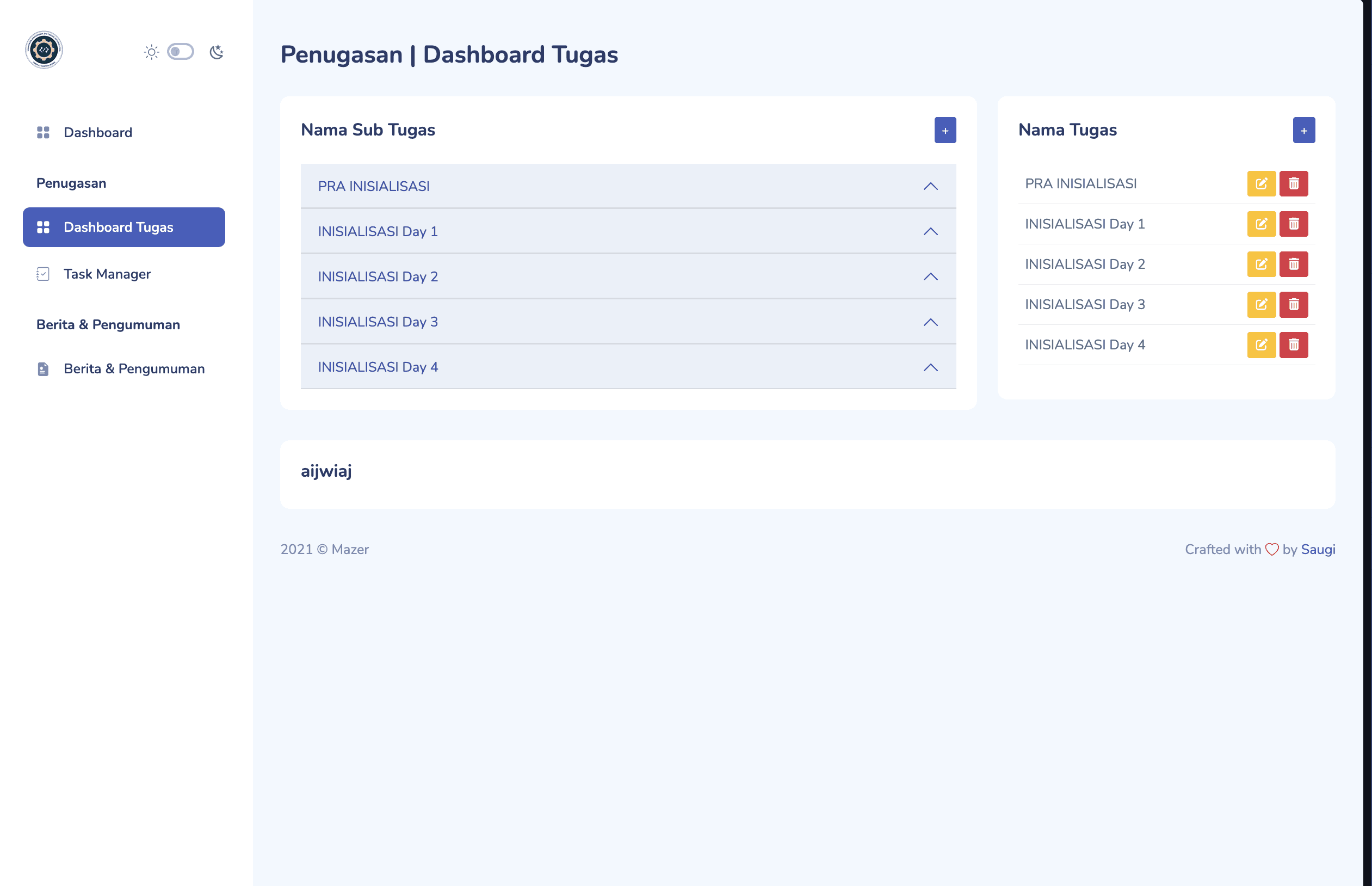1372x886 pixels.
Task: Edit the INISIALISASI Day 4 task
Action: pyautogui.click(x=1261, y=344)
